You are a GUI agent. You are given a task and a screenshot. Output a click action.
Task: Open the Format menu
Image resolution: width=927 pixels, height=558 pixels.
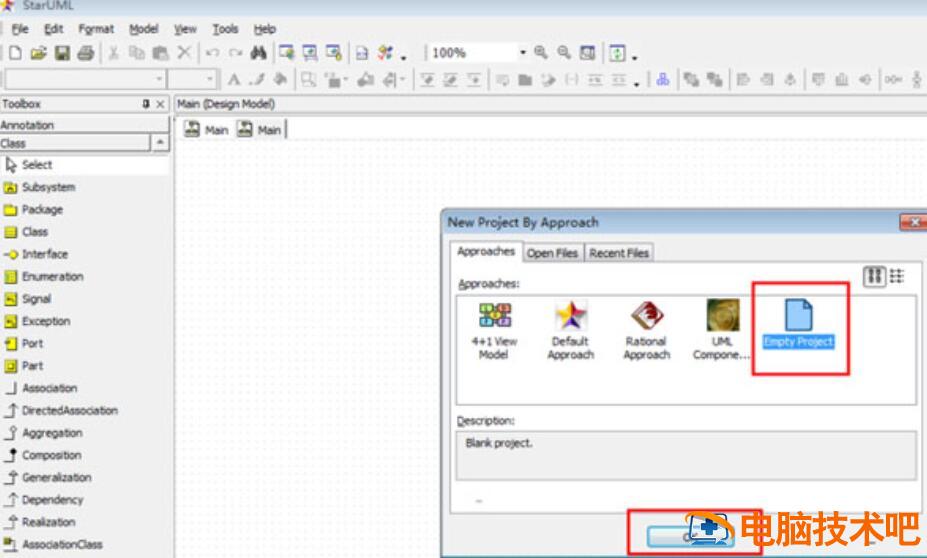tap(96, 29)
